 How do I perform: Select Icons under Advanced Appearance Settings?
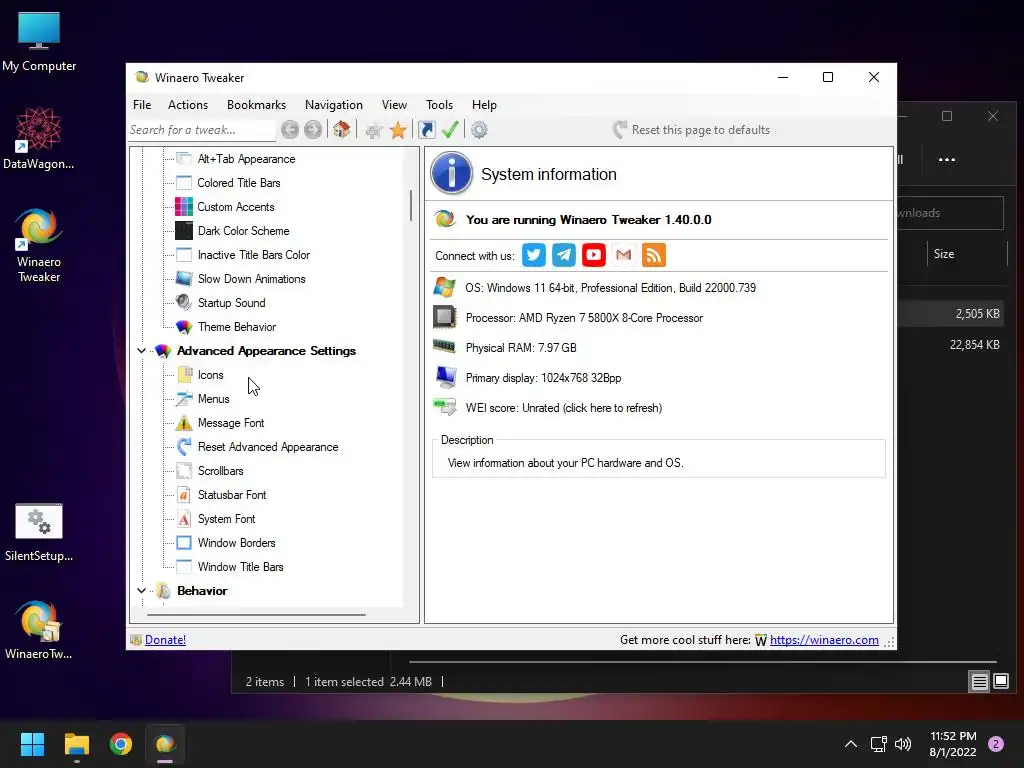click(210, 375)
